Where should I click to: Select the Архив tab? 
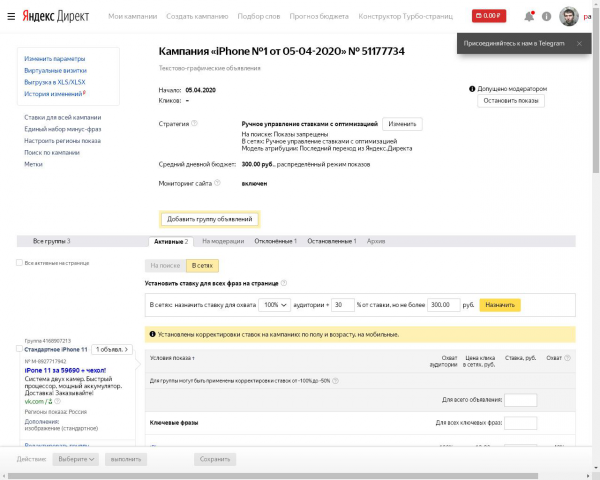[376, 241]
